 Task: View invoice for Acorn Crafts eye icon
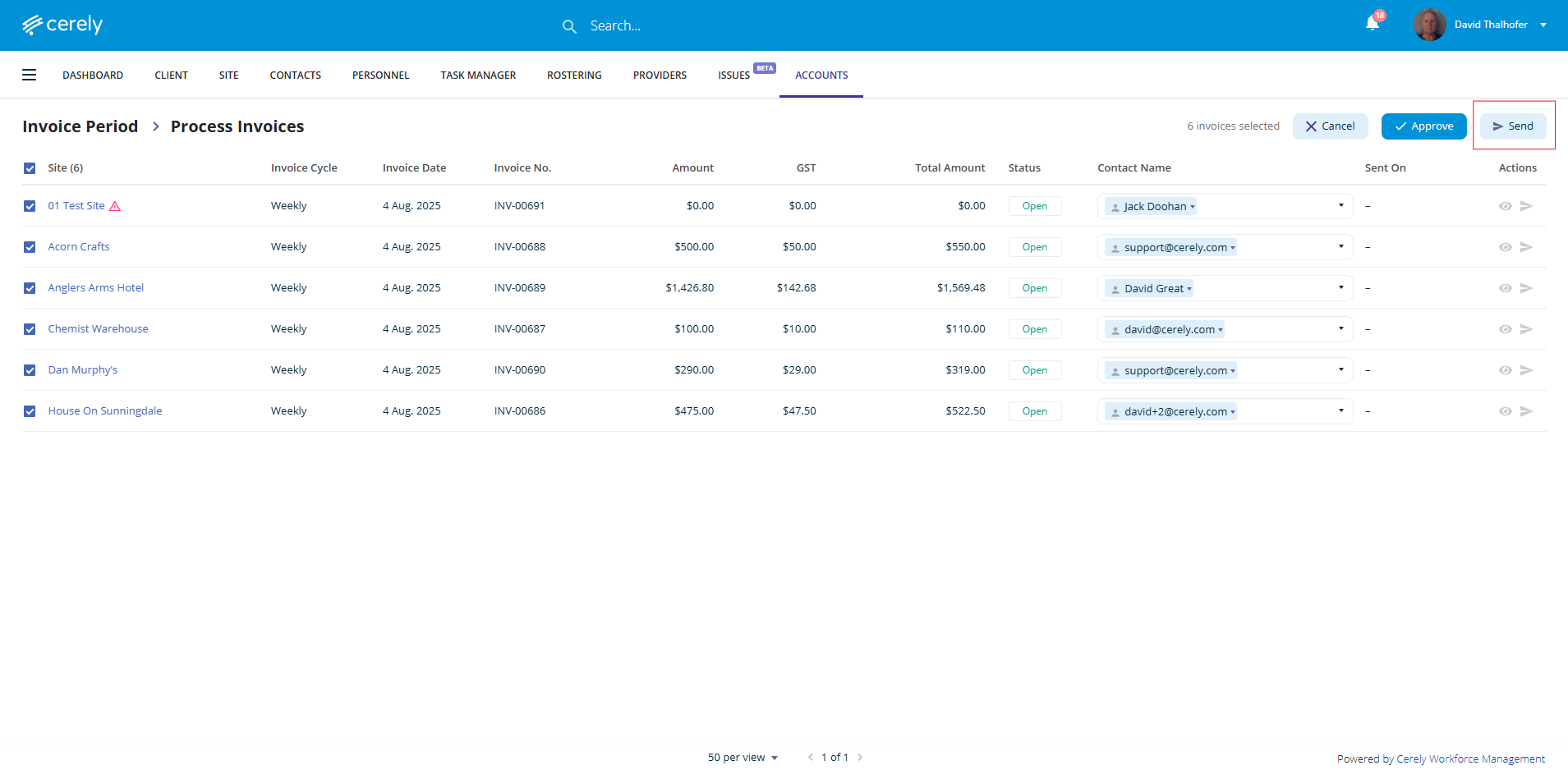(x=1505, y=247)
